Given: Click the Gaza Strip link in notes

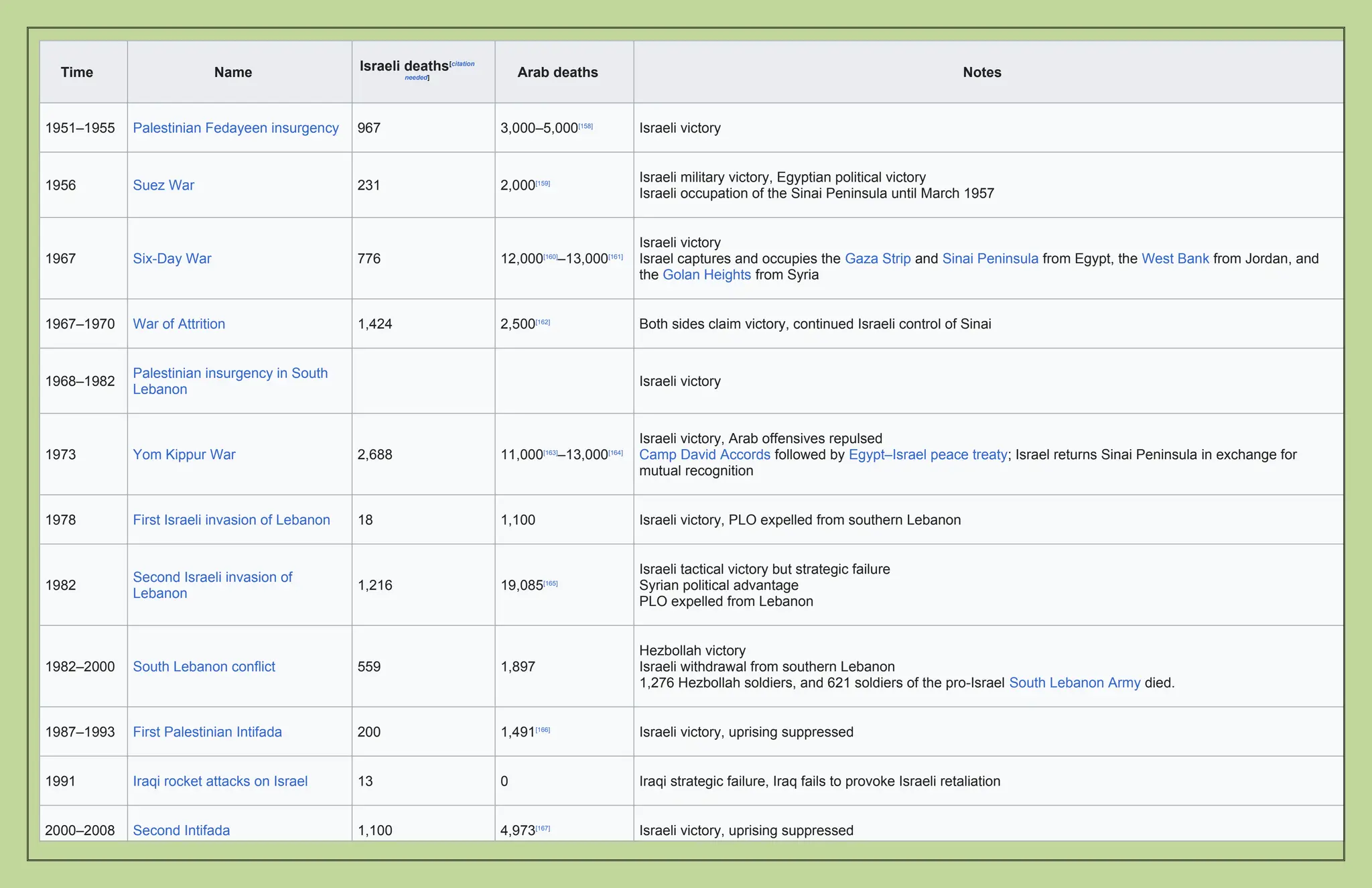Looking at the screenshot, I should [x=878, y=259].
